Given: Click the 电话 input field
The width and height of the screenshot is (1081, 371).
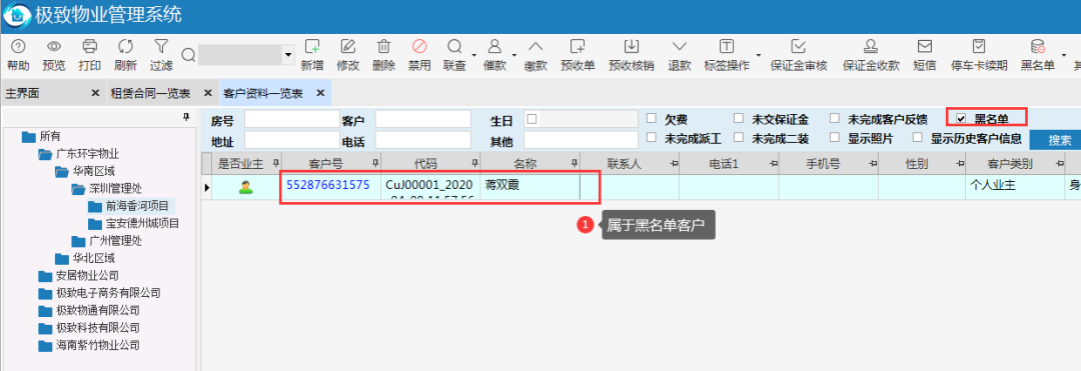Looking at the screenshot, I should (x=423, y=140).
